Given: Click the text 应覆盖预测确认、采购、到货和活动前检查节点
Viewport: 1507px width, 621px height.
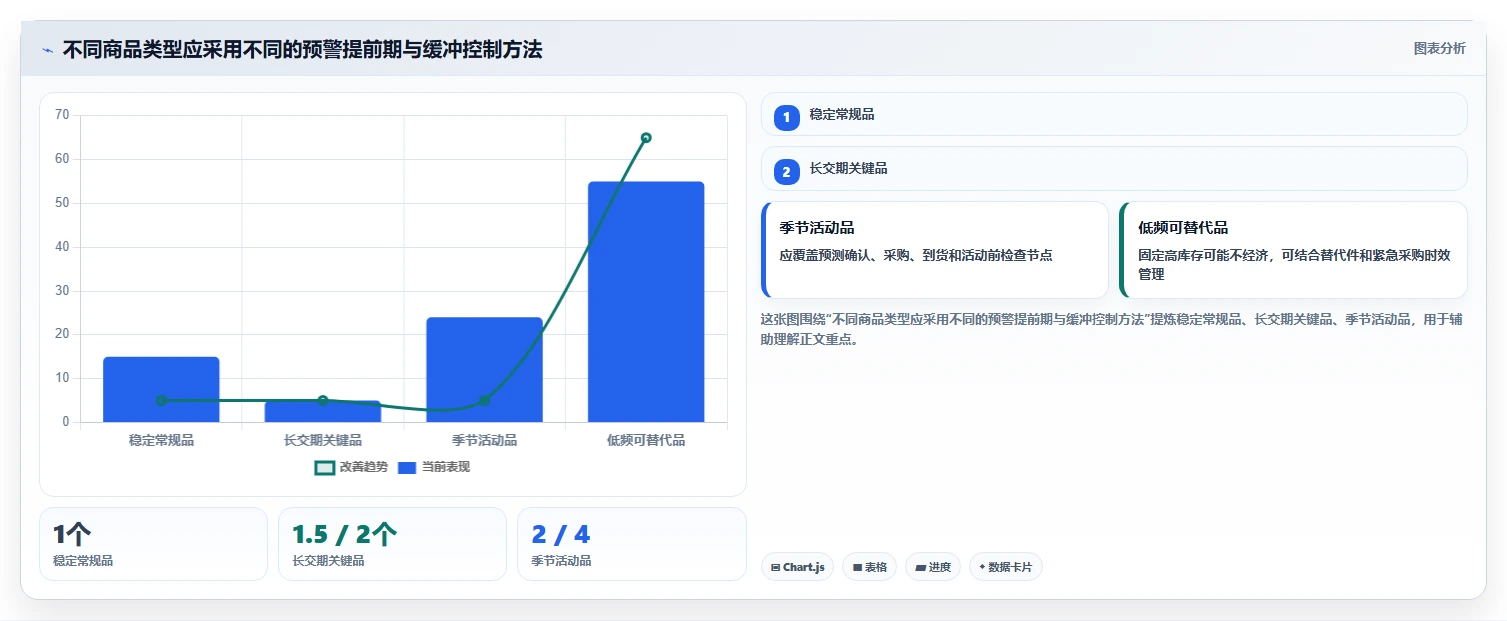Looking at the screenshot, I should [x=916, y=256].
